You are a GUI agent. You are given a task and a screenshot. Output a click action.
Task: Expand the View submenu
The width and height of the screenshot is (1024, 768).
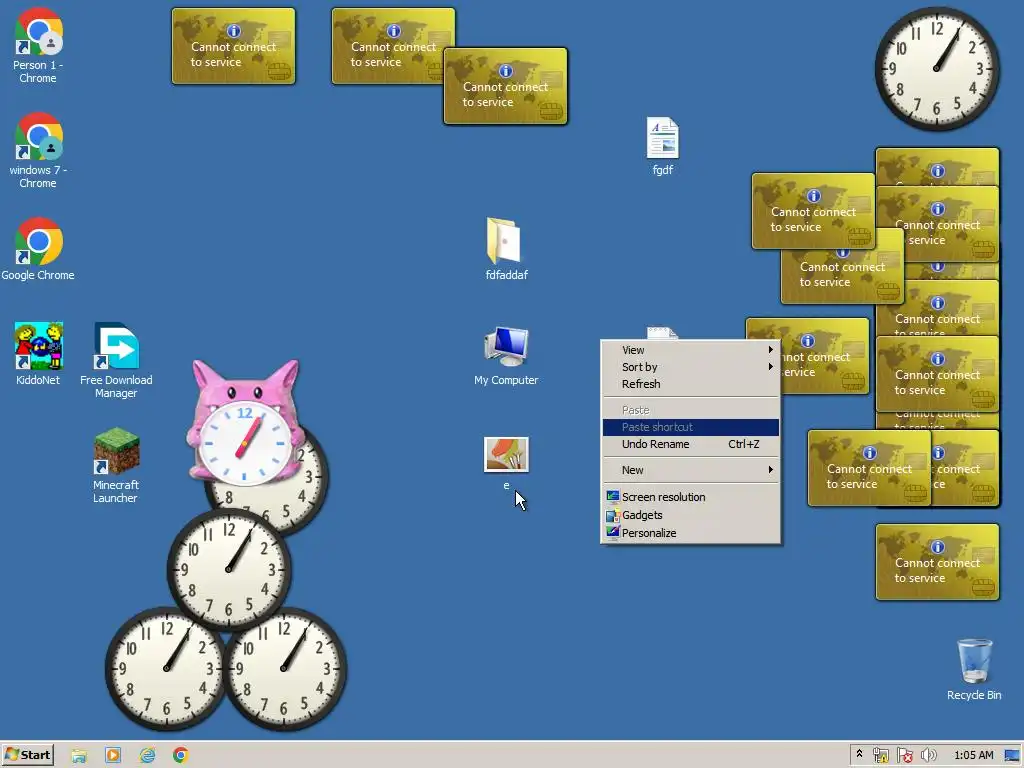click(x=691, y=350)
